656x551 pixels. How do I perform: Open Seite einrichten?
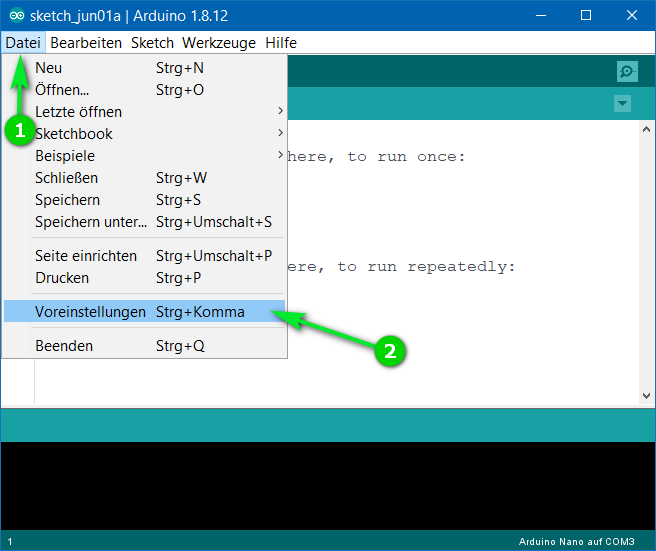pyautogui.click(x=144, y=256)
